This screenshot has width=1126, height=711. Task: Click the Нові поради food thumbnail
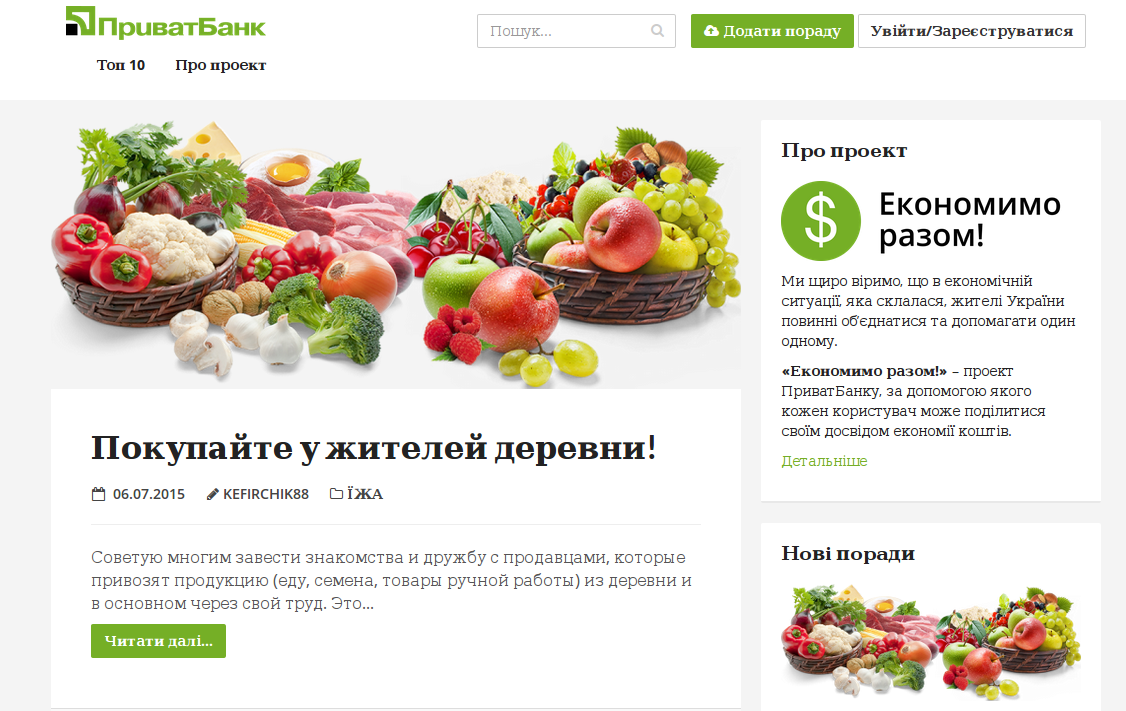click(931, 643)
